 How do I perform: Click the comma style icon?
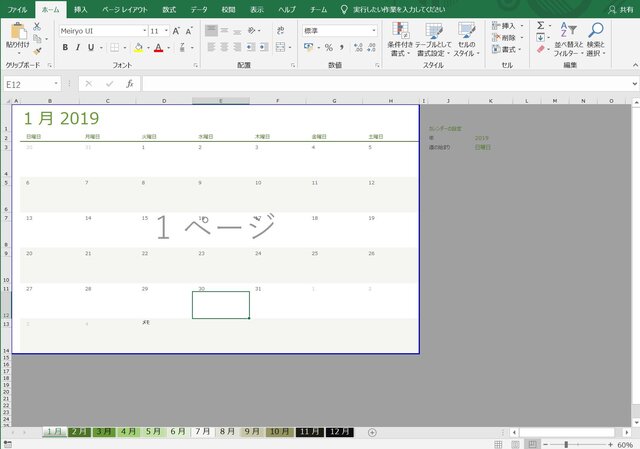tap(341, 48)
